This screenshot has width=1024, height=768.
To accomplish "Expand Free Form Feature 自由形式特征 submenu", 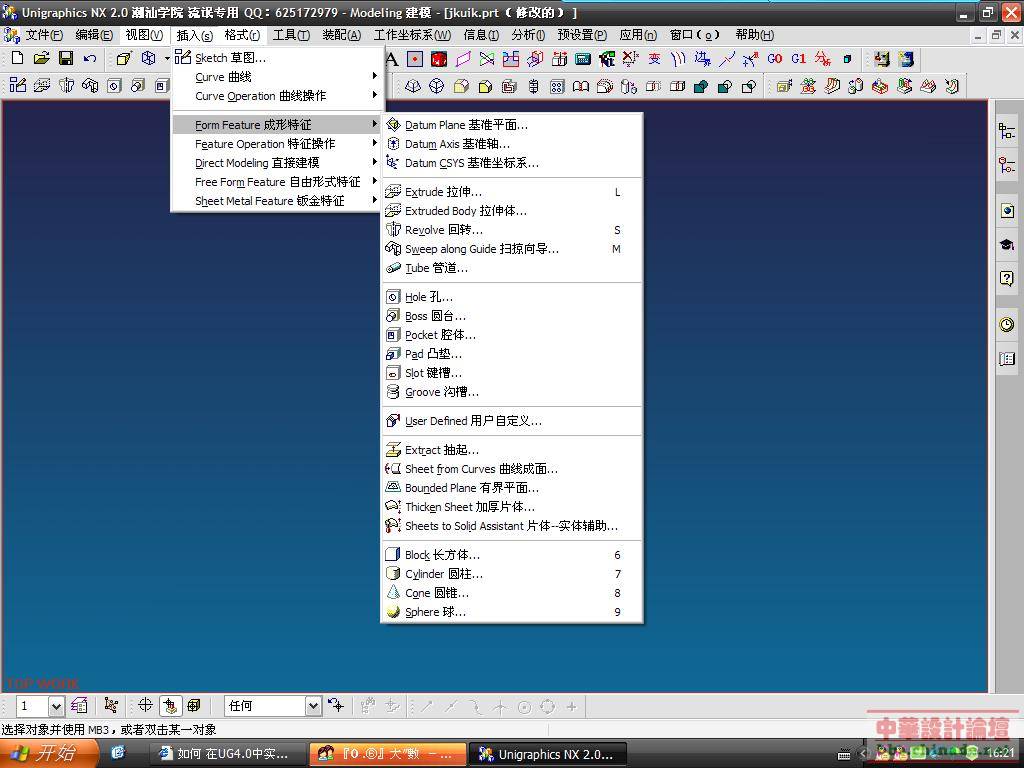I will point(278,182).
